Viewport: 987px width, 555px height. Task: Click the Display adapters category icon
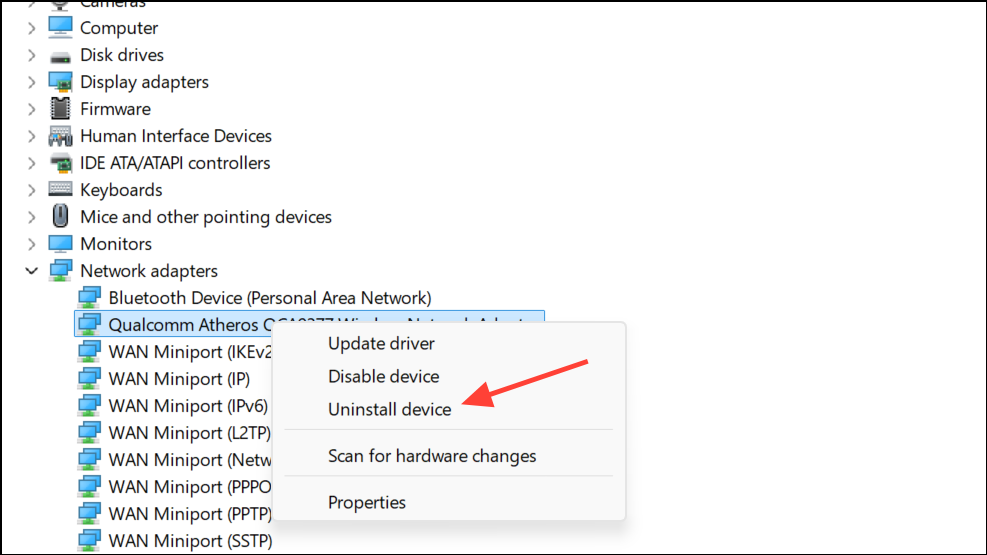(x=60, y=82)
